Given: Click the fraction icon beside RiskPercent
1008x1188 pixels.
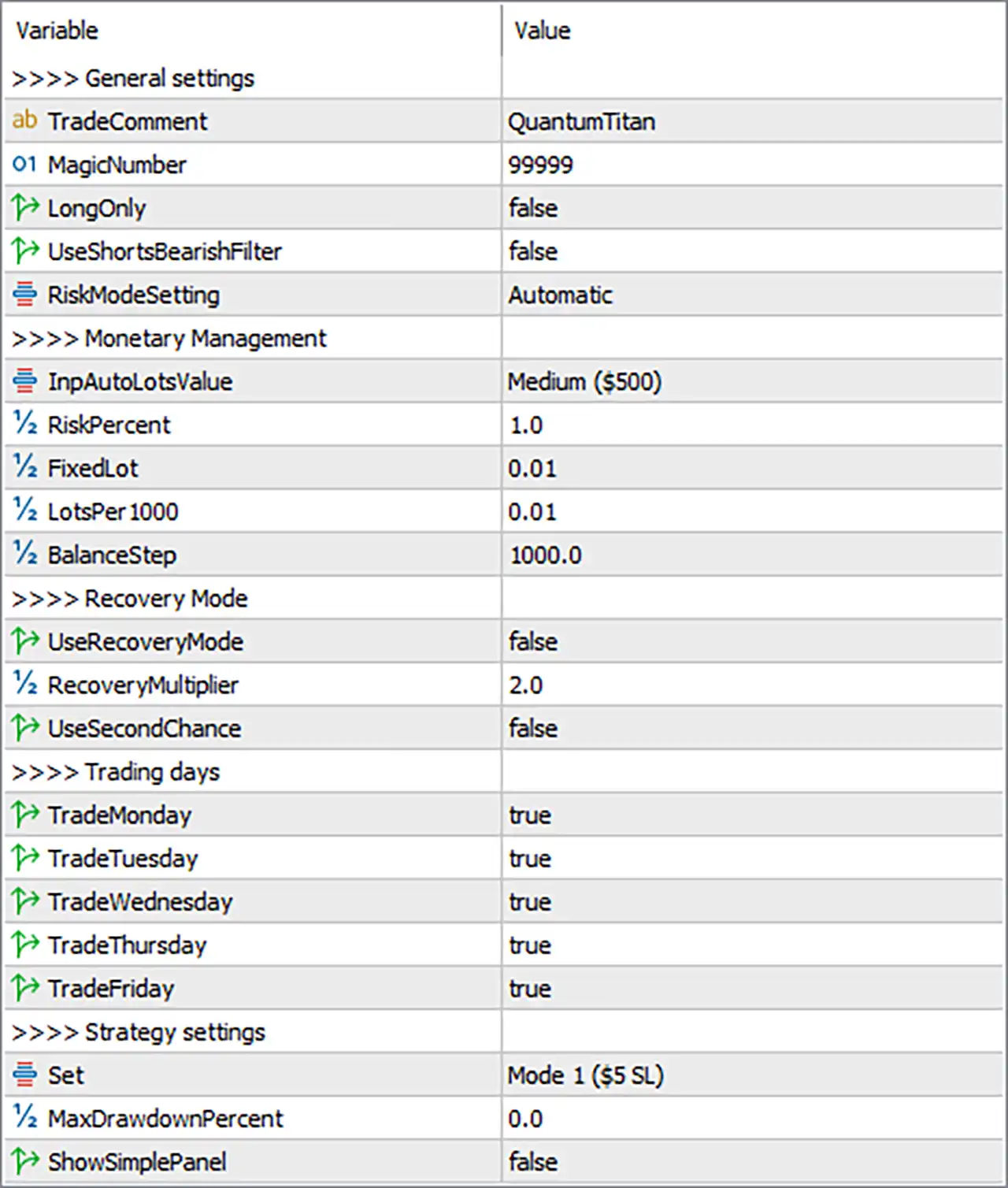Looking at the screenshot, I should click(x=24, y=424).
